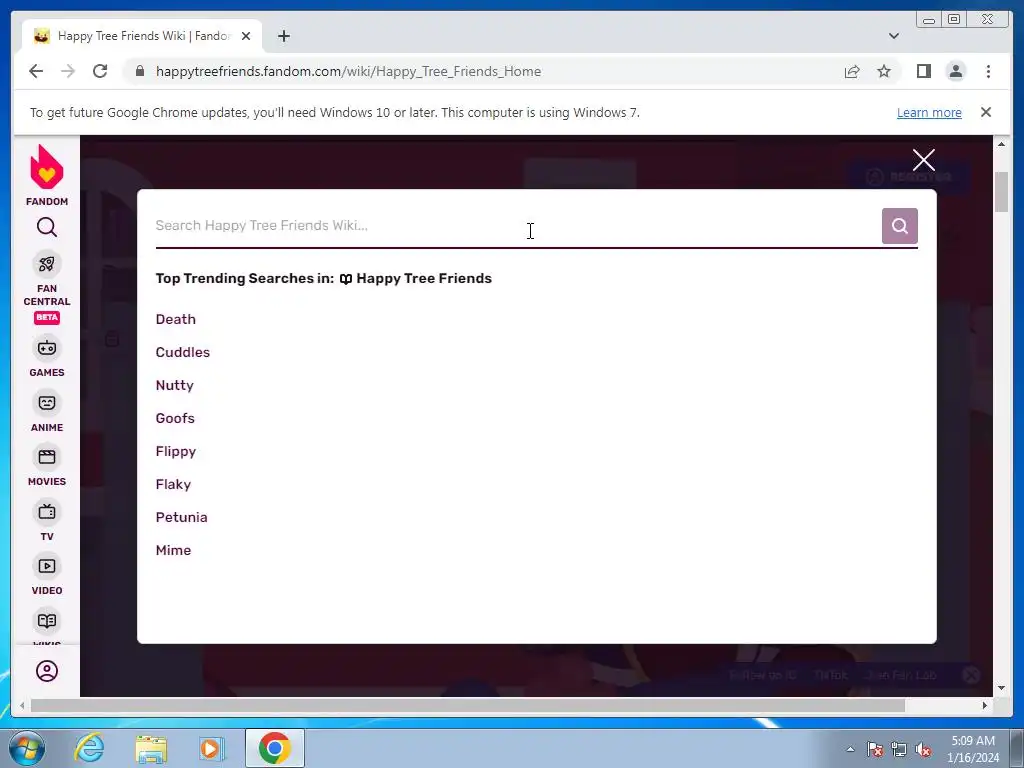This screenshot has height=768, width=1024.
Task: Show hidden system tray icons
Action: pyautogui.click(x=850, y=749)
